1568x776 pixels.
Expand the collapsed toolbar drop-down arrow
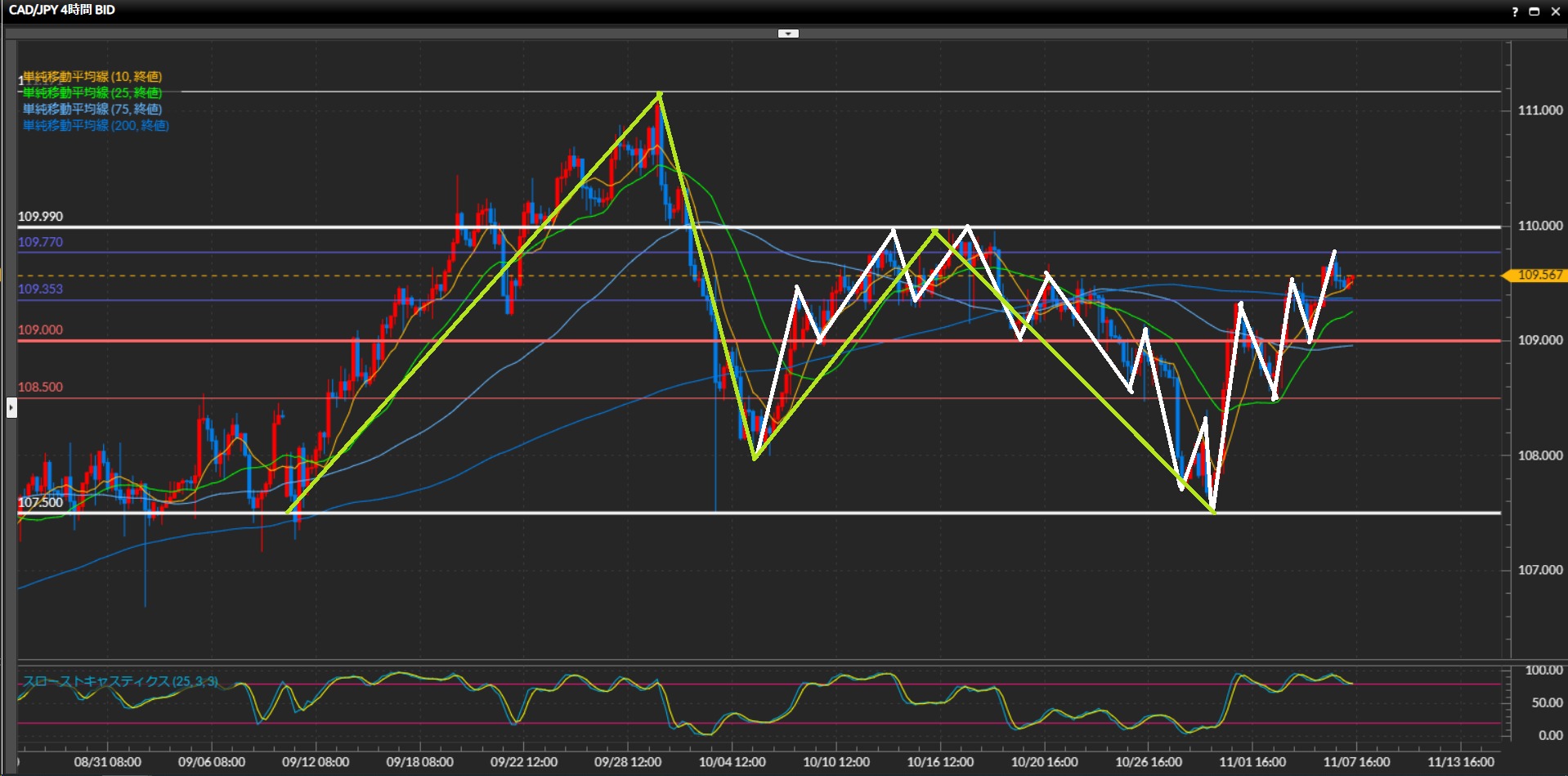point(788,34)
